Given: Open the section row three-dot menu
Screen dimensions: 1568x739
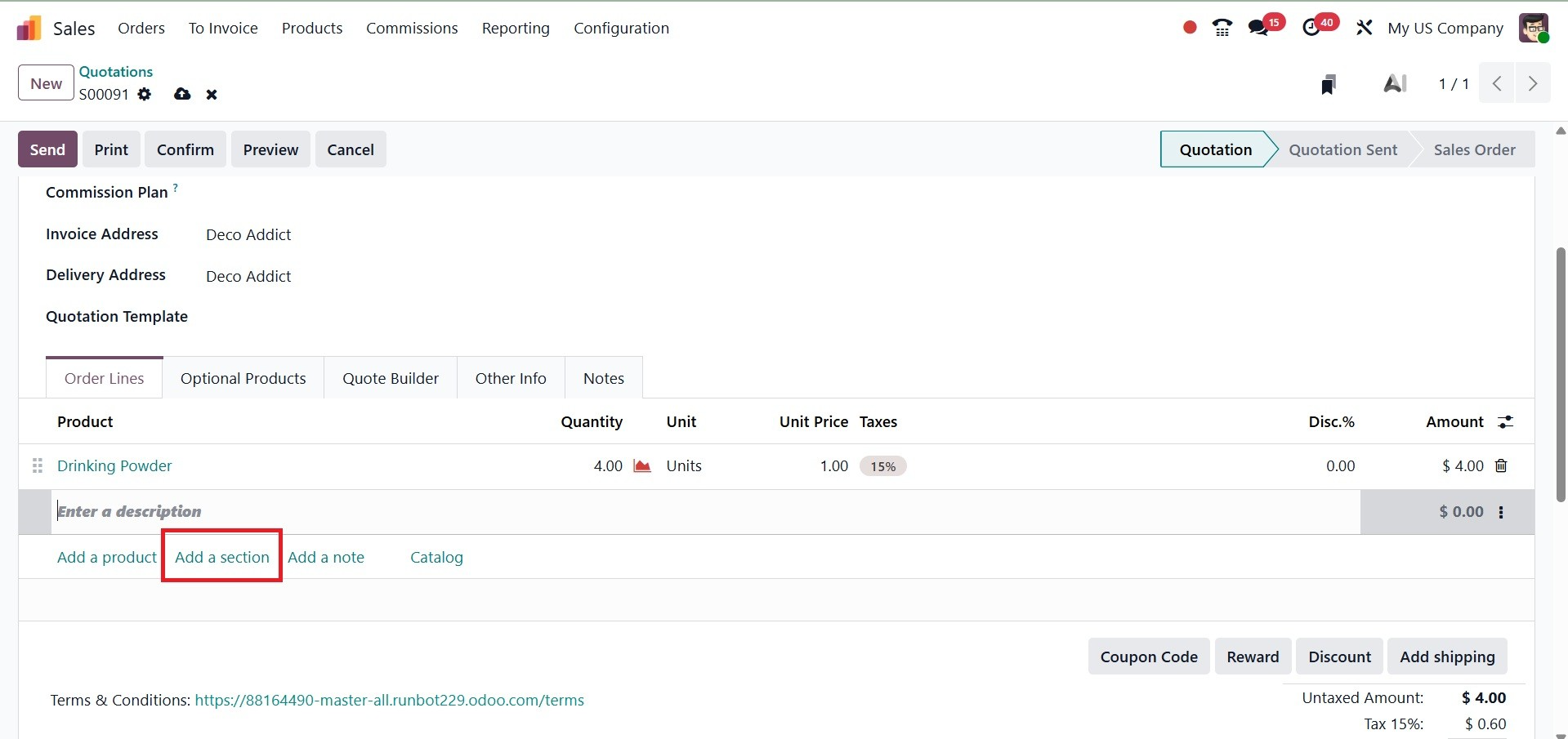Looking at the screenshot, I should (x=1501, y=512).
